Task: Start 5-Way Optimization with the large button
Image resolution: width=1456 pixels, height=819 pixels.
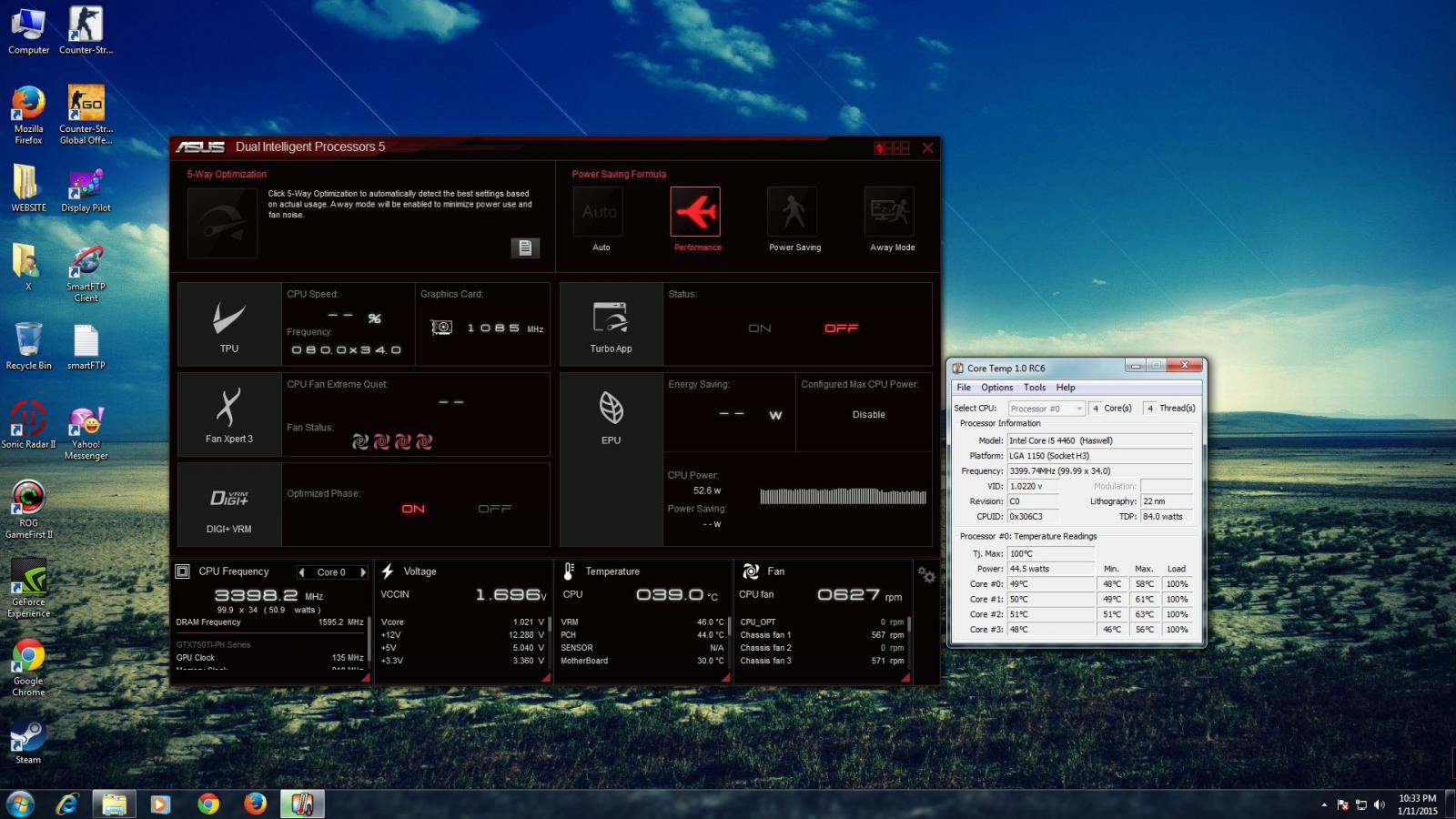Action: [x=222, y=223]
